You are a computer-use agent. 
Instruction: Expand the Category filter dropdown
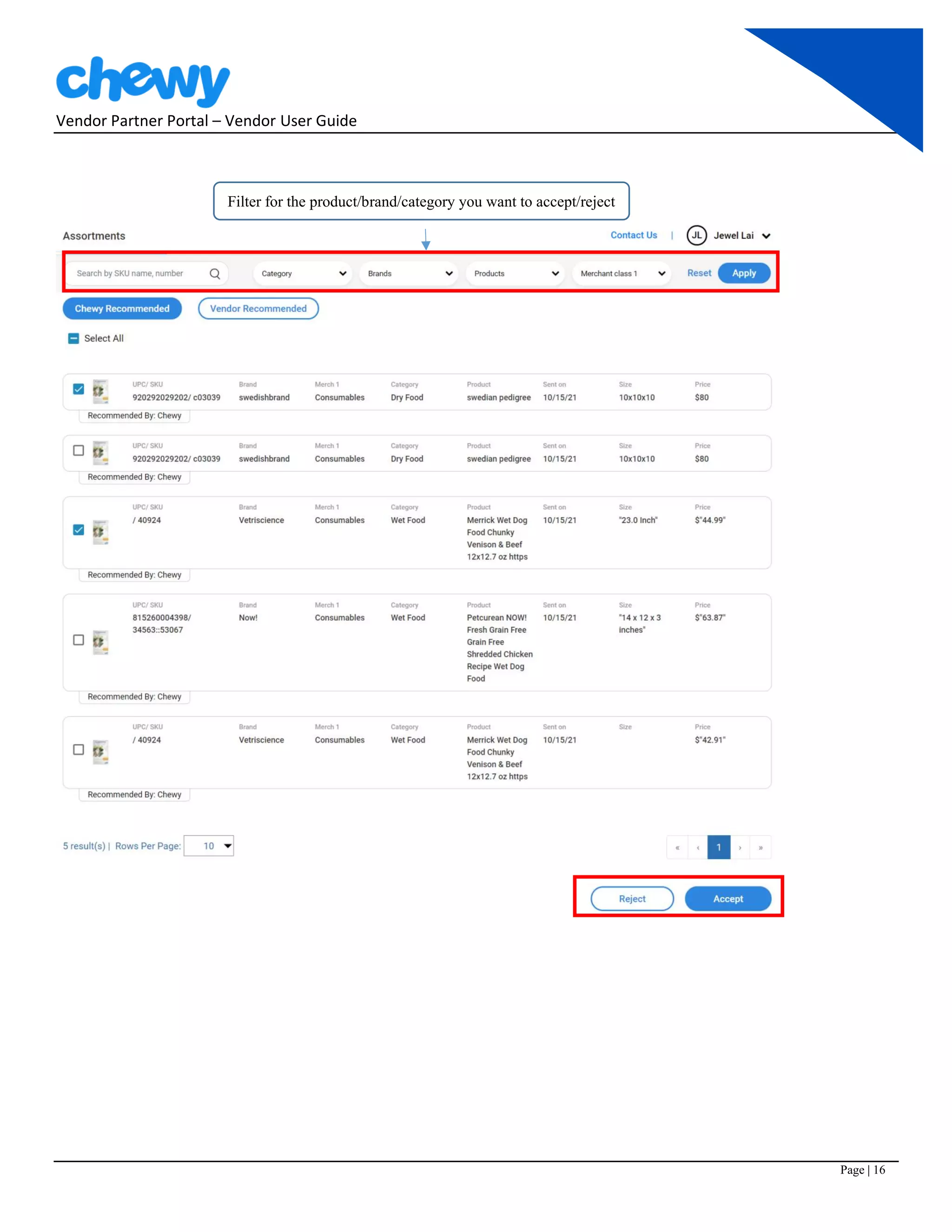(303, 273)
